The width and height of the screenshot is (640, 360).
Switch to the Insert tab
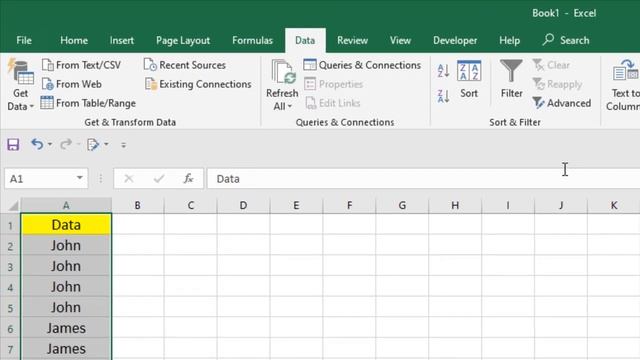122,40
